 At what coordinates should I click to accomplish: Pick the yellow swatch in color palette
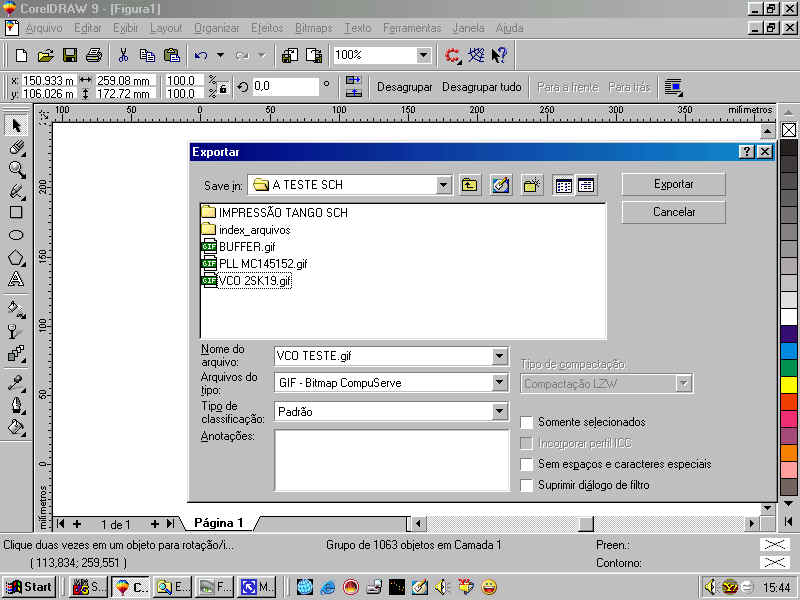tap(789, 384)
